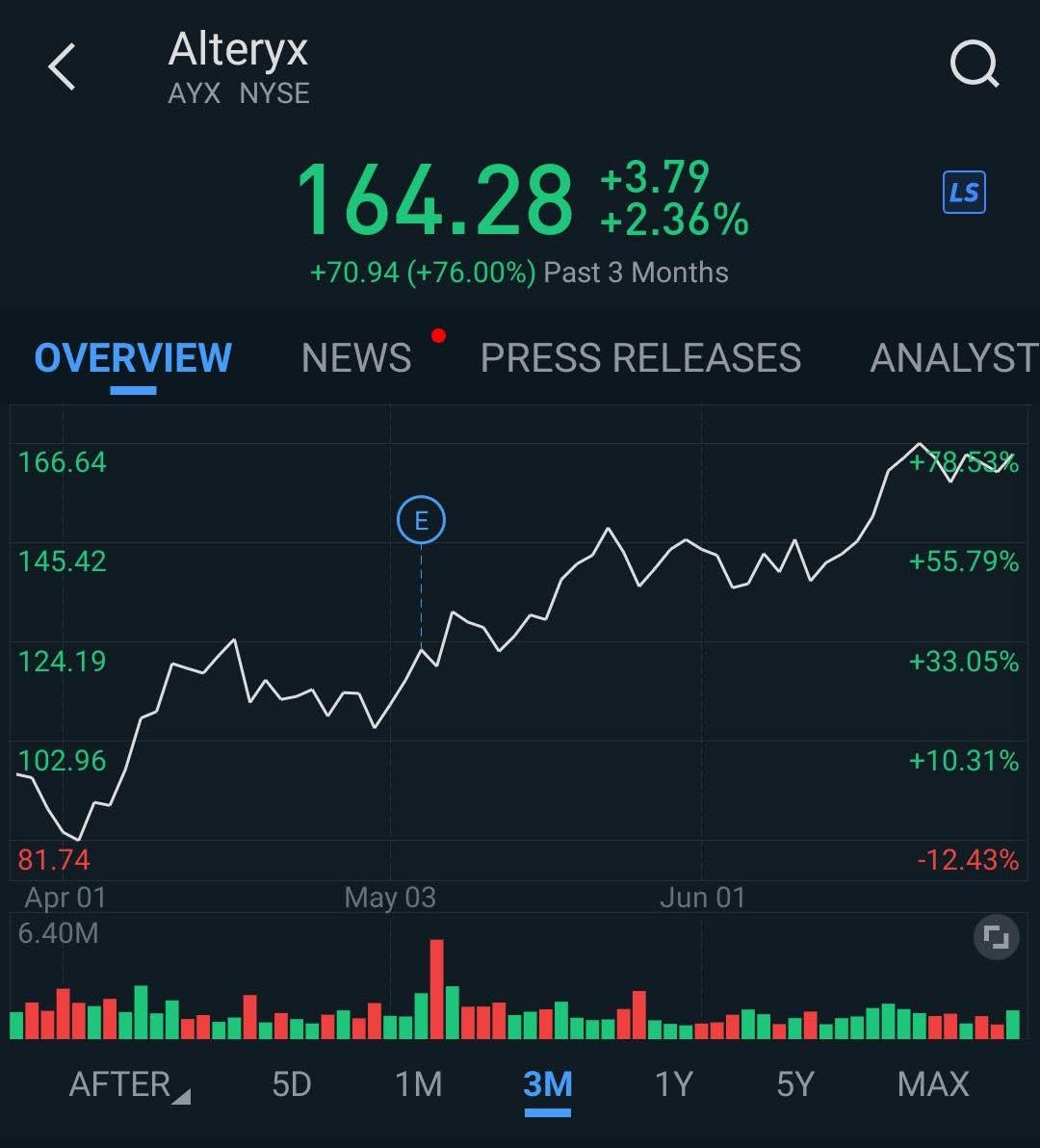Screen dimensions: 1040x1148
Task: Tap the +76.00% Past 3 Months text
Action: click(x=519, y=273)
